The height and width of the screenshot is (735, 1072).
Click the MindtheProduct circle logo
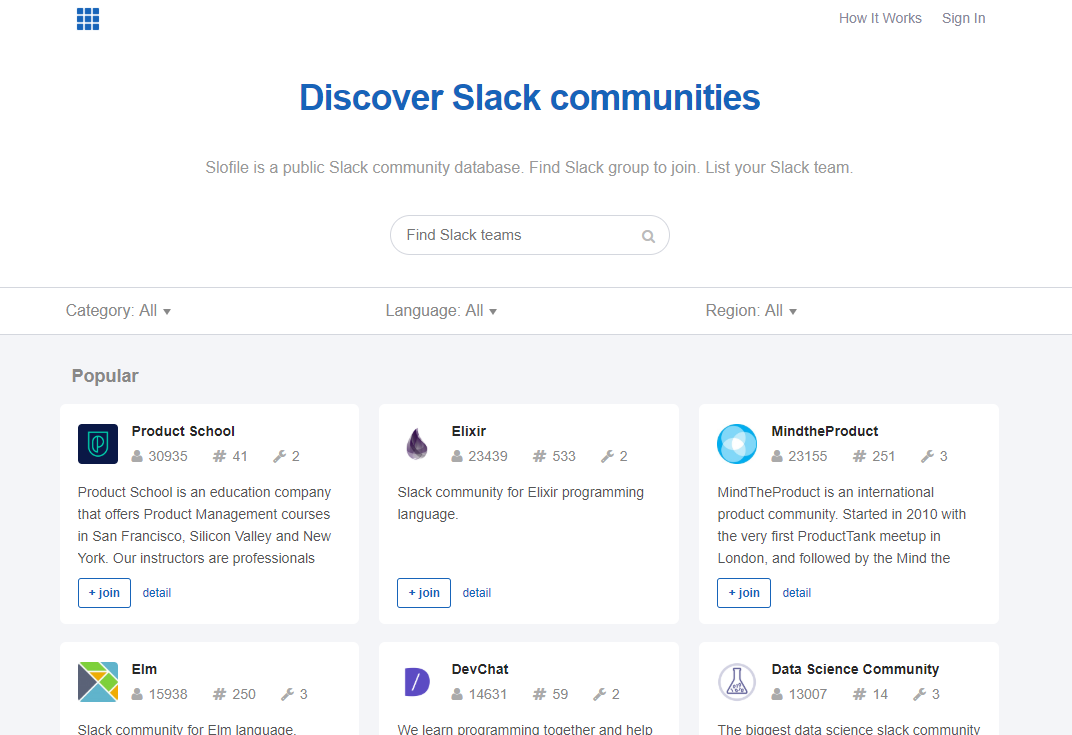point(737,444)
